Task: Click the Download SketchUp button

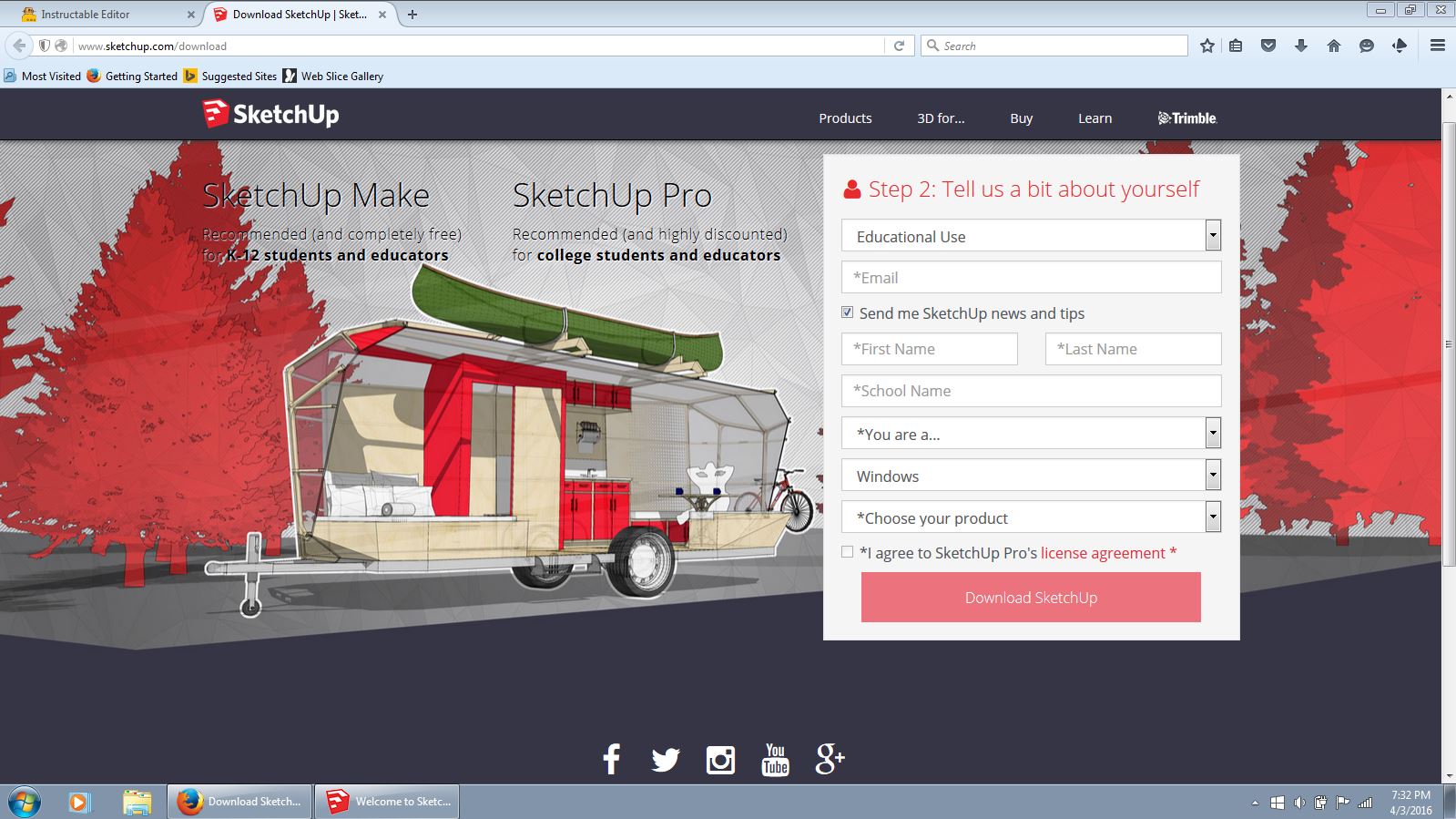Action: (1031, 598)
